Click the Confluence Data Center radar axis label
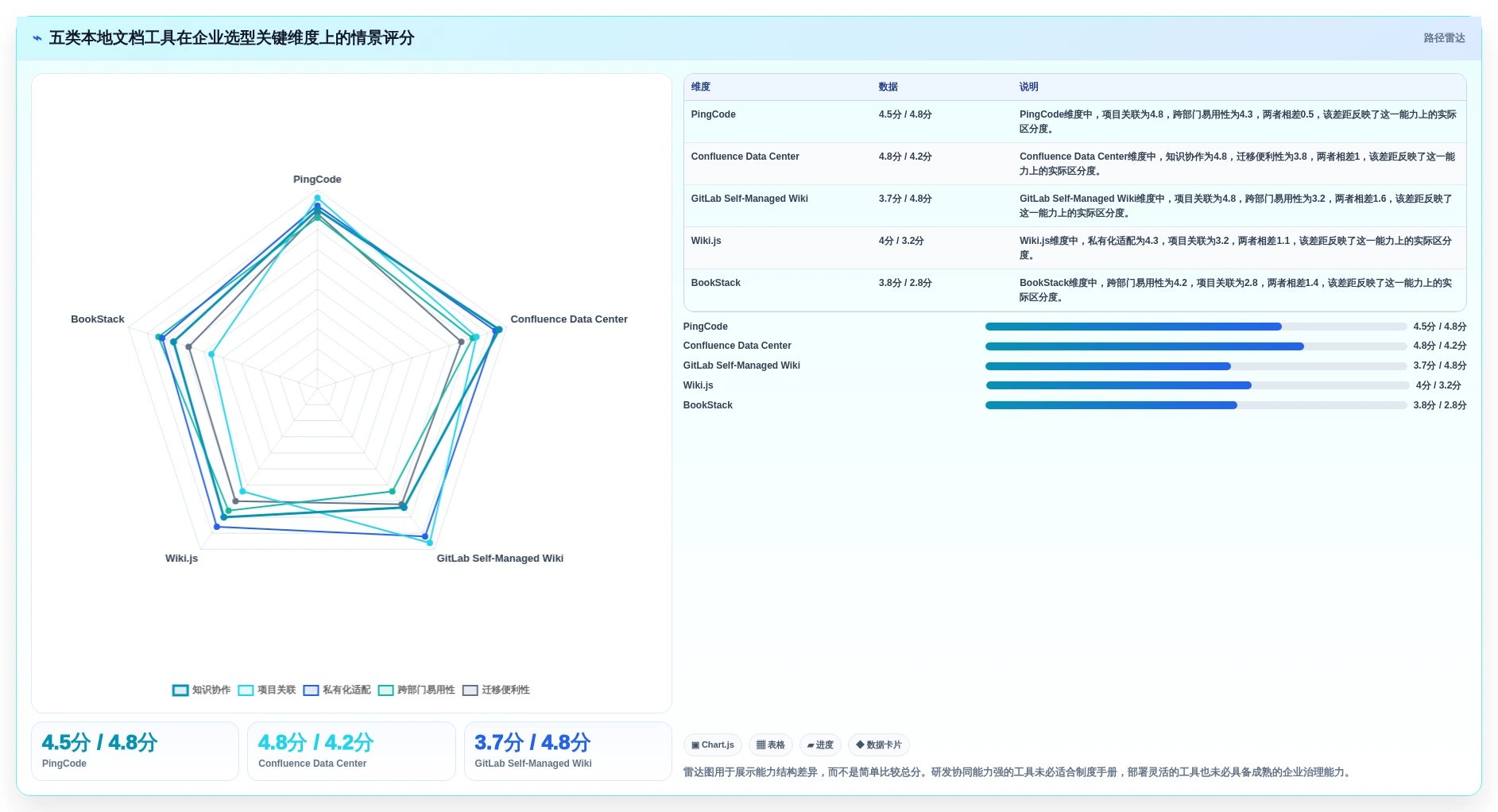The width and height of the screenshot is (1498, 812). (x=569, y=319)
